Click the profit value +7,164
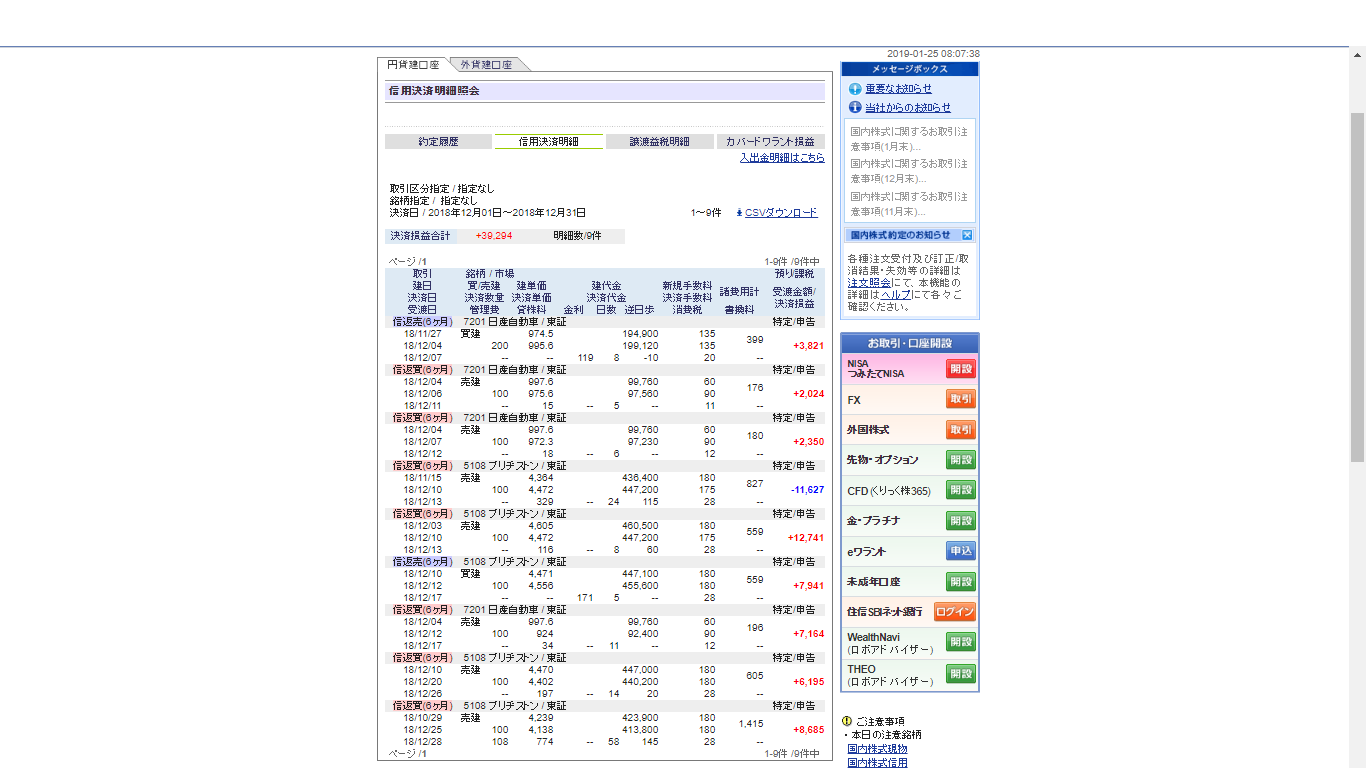 coord(808,634)
